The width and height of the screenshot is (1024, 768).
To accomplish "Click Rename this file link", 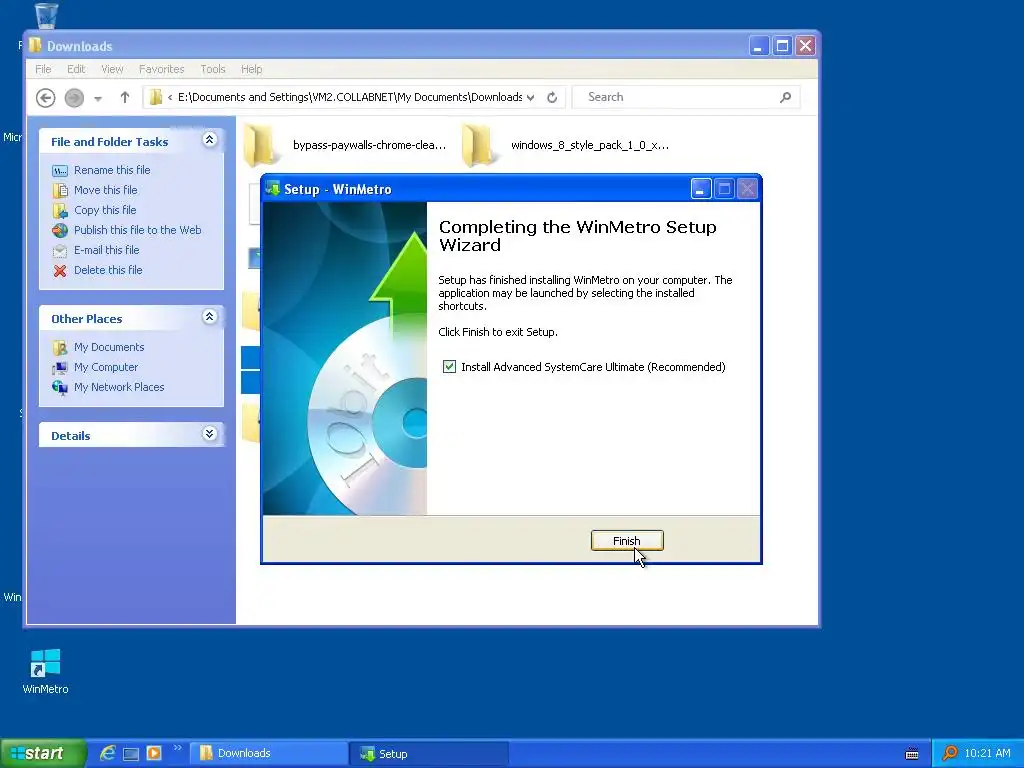I will pos(112,170).
